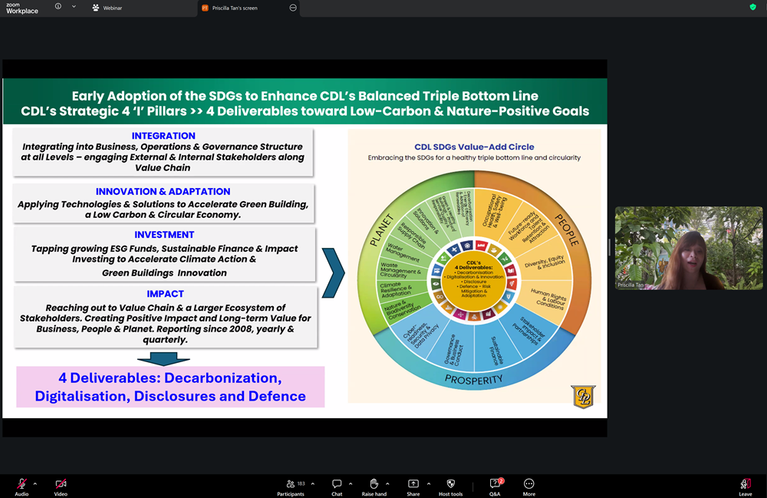
Task: Expand the Participants options caret
Action: coord(313,484)
